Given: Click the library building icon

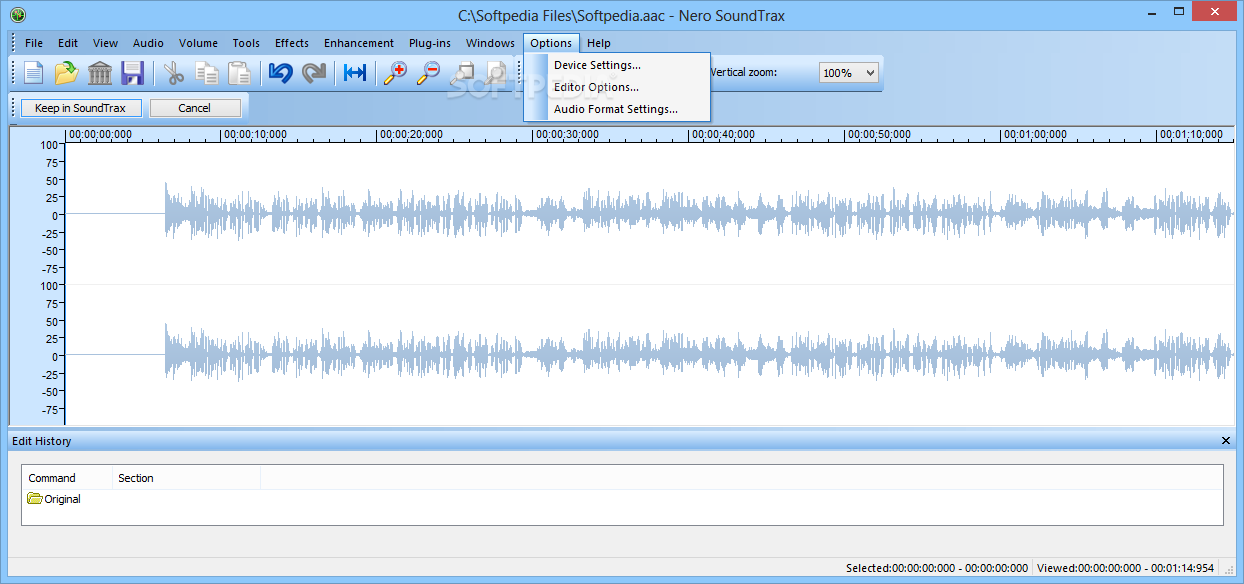Looking at the screenshot, I should coord(100,73).
